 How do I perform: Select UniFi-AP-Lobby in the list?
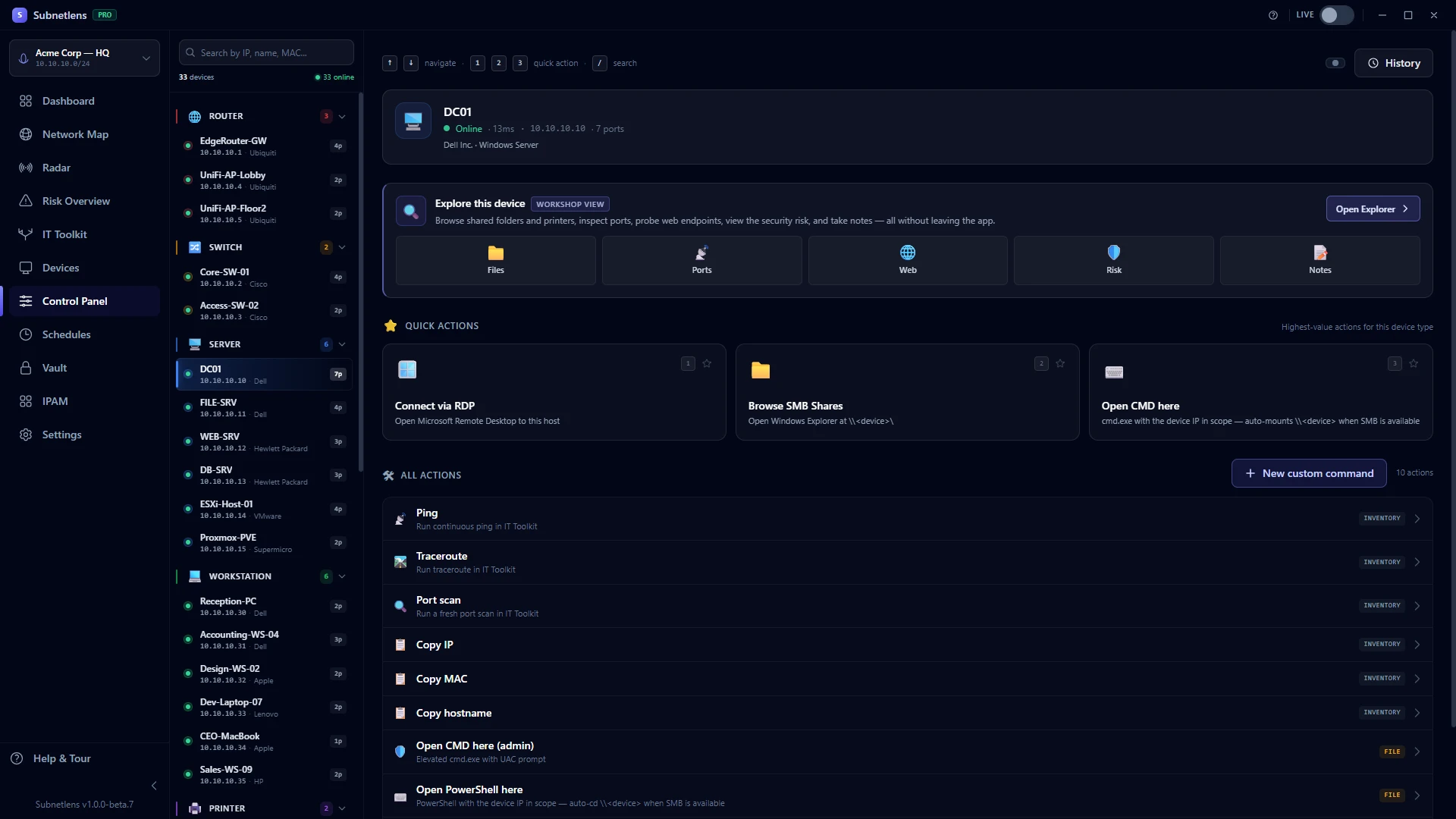pyautogui.click(x=265, y=180)
